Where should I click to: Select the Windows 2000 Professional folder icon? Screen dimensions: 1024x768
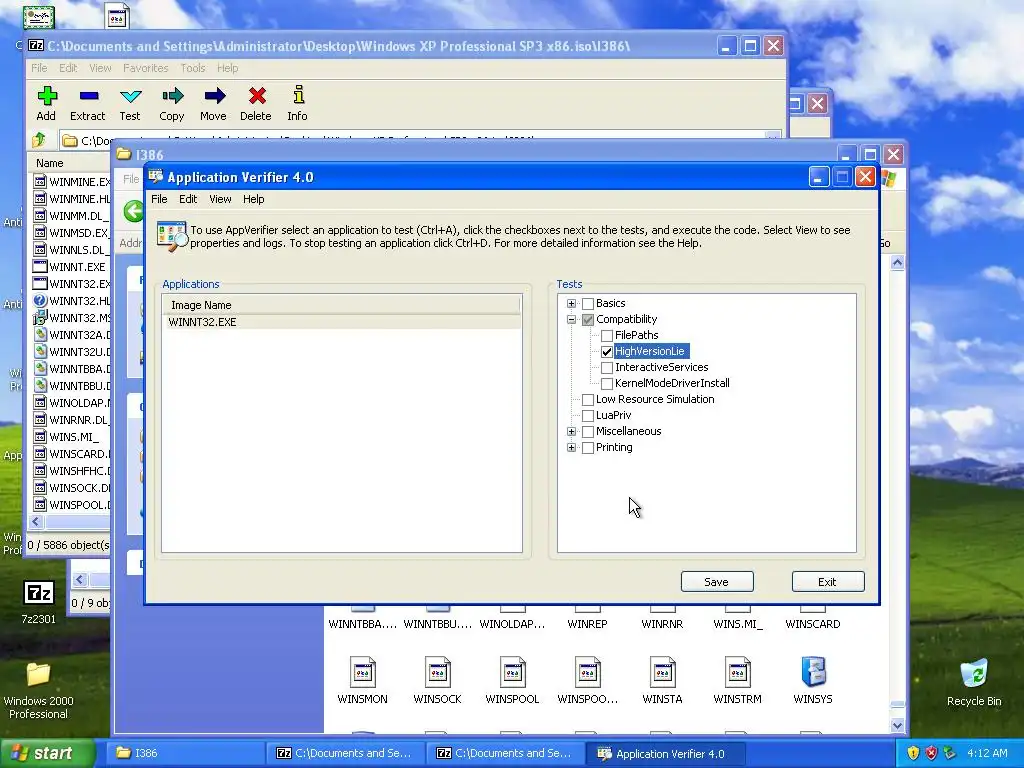point(39,675)
